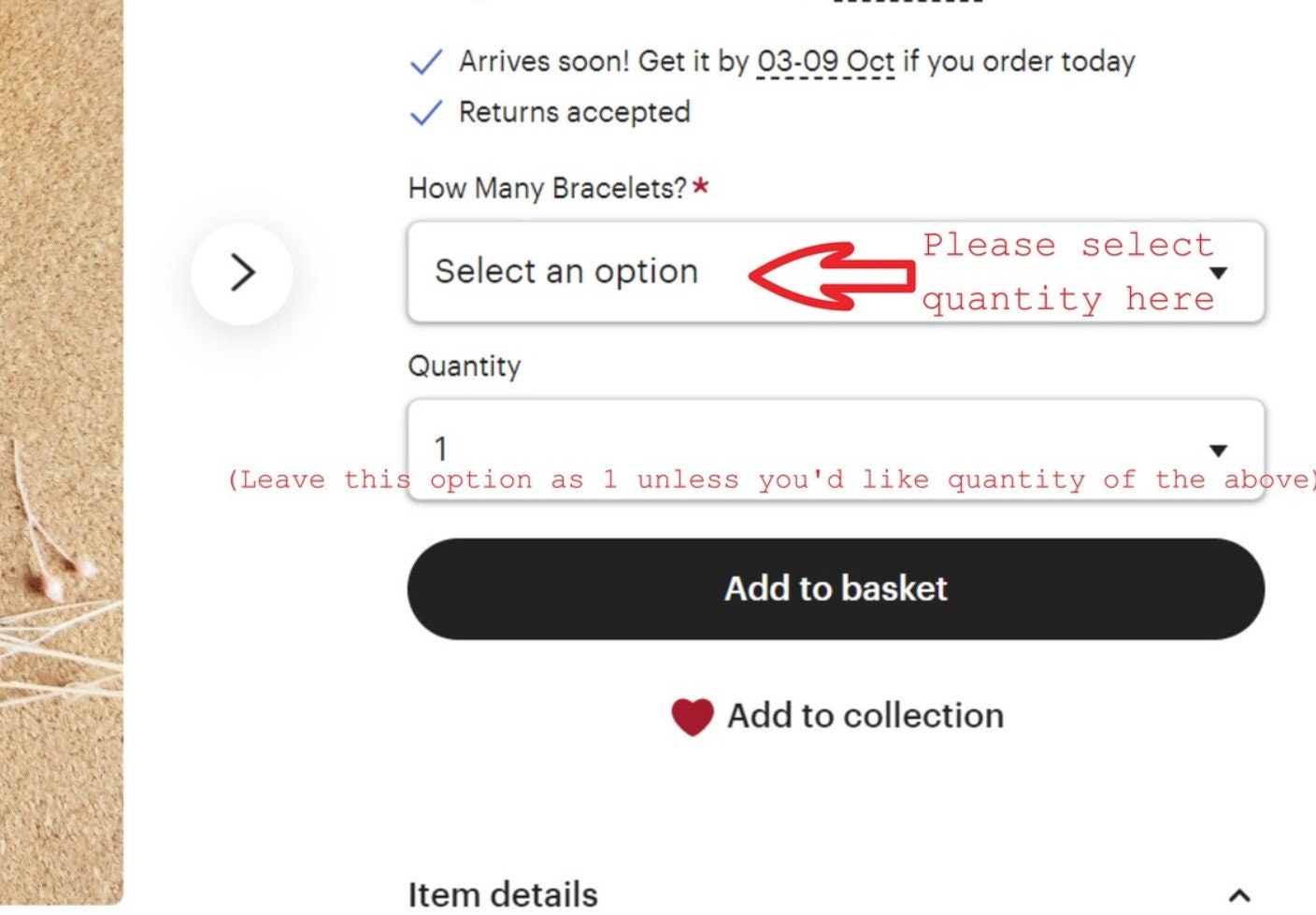Collapse the Item details section chevron
Viewport: 1316px width, 915px height.
click(x=1239, y=895)
